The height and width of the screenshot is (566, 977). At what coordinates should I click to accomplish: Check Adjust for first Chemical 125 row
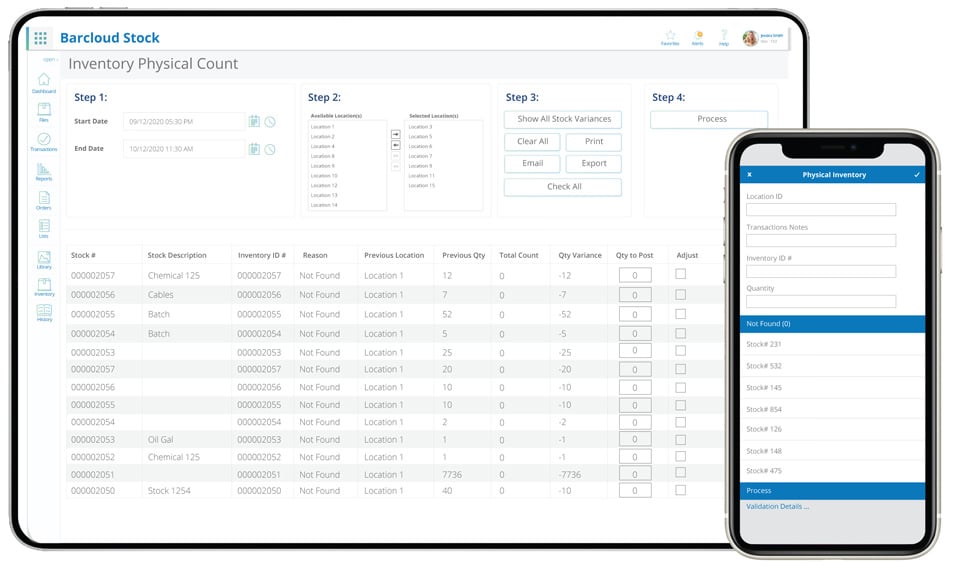[680, 274]
